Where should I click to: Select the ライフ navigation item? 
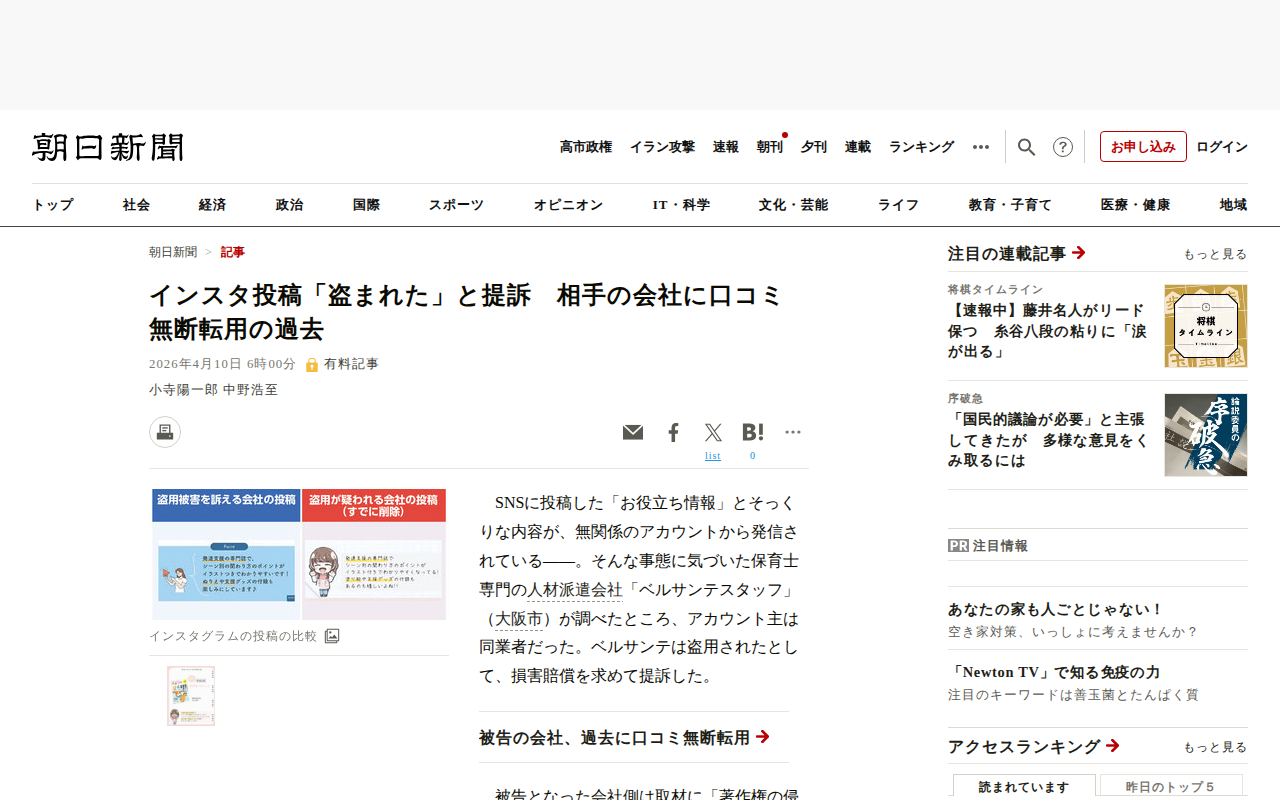898,205
